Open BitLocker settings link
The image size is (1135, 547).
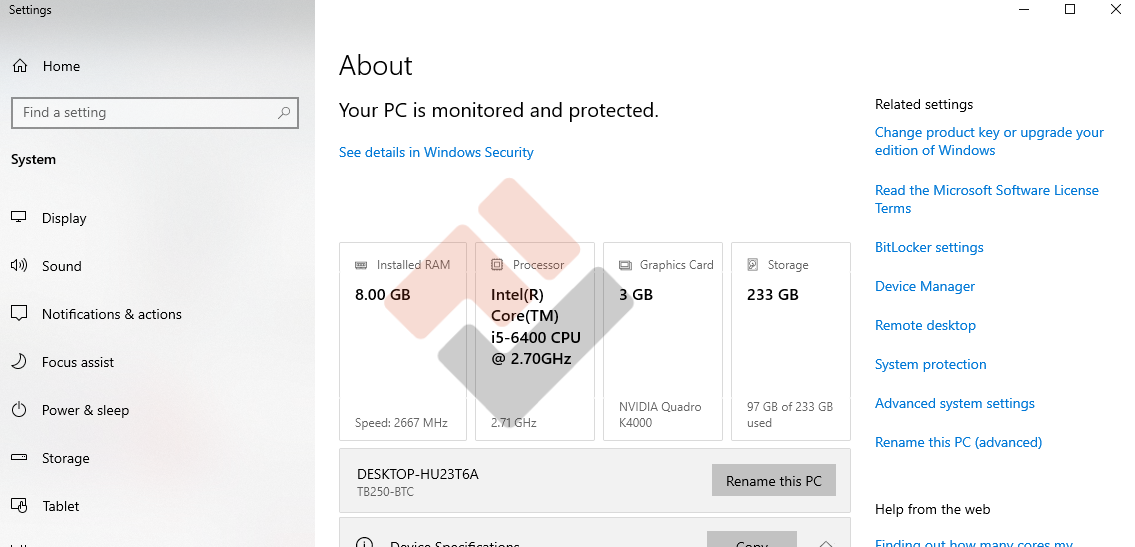[929, 248]
